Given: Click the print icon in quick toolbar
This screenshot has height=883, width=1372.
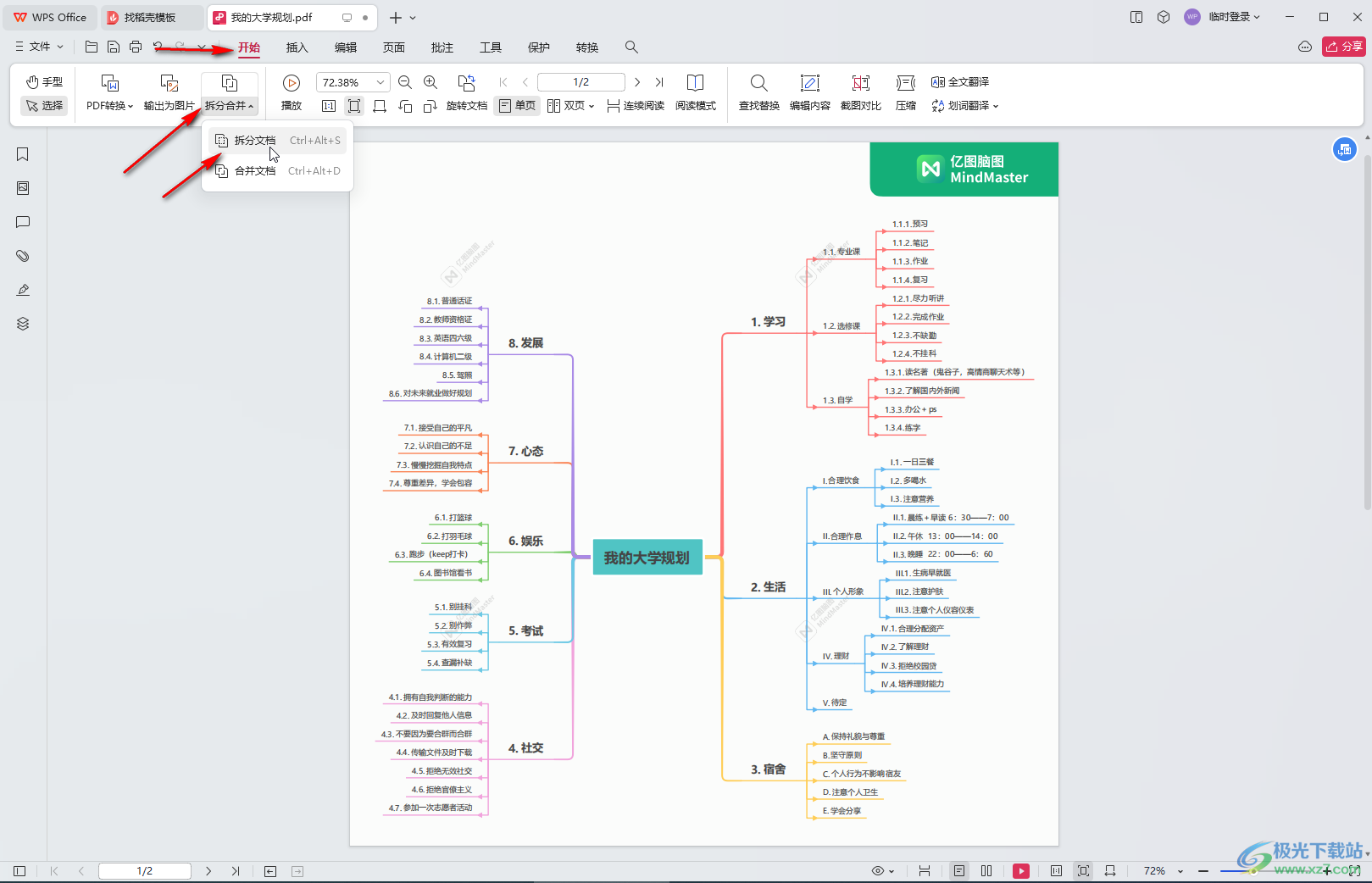Looking at the screenshot, I should [136, 47].
